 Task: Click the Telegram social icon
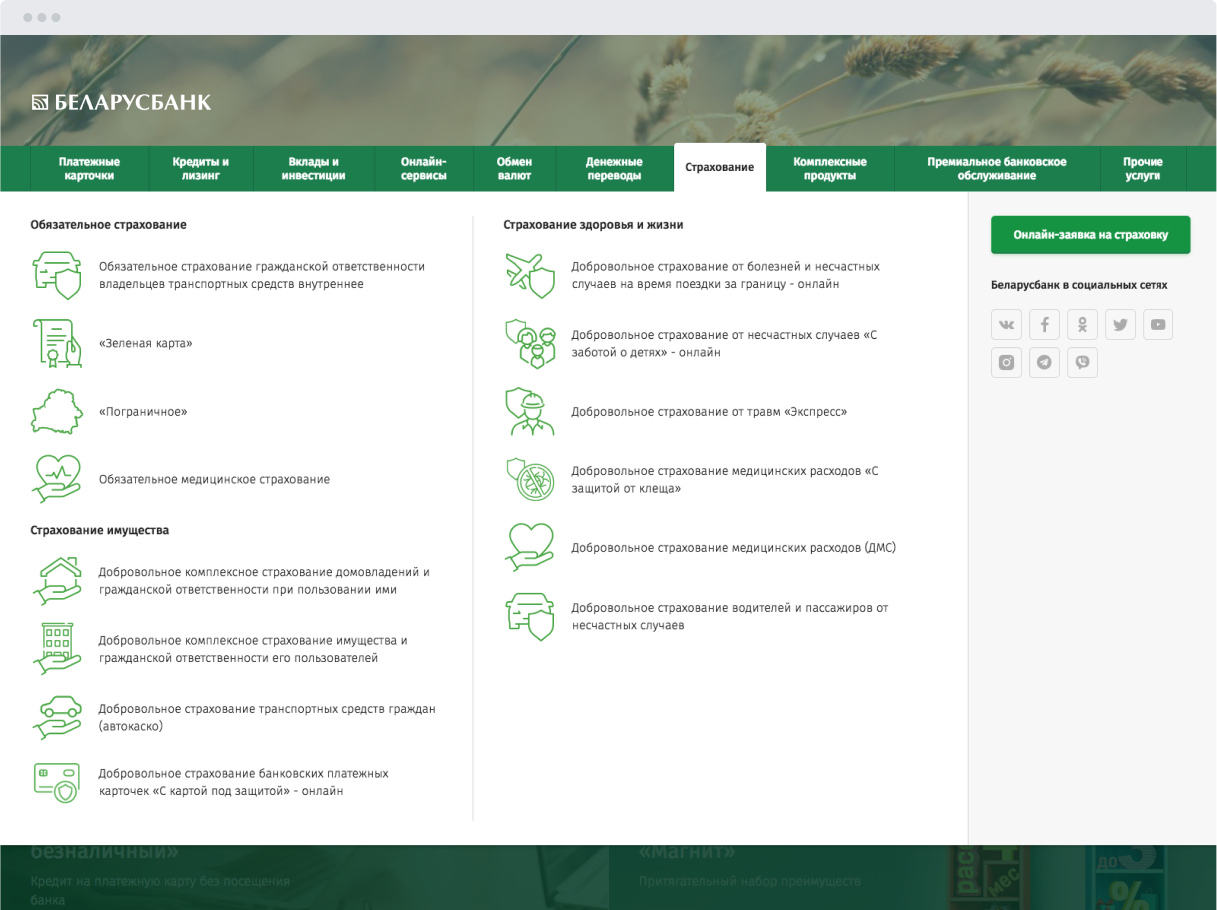pyautogui.click(x=1044, y=363)
